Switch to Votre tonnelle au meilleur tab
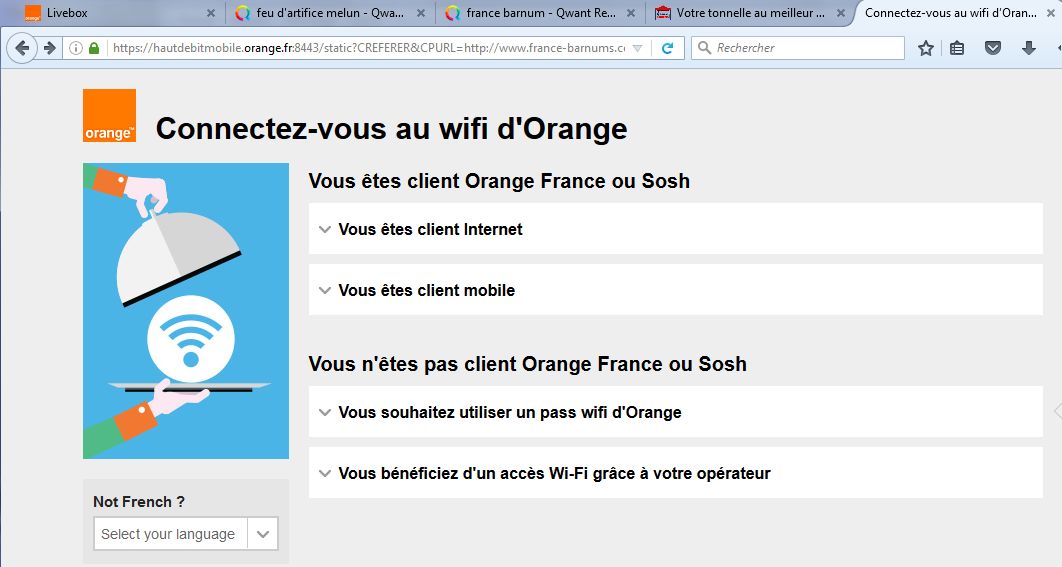 tap(750, 13)
